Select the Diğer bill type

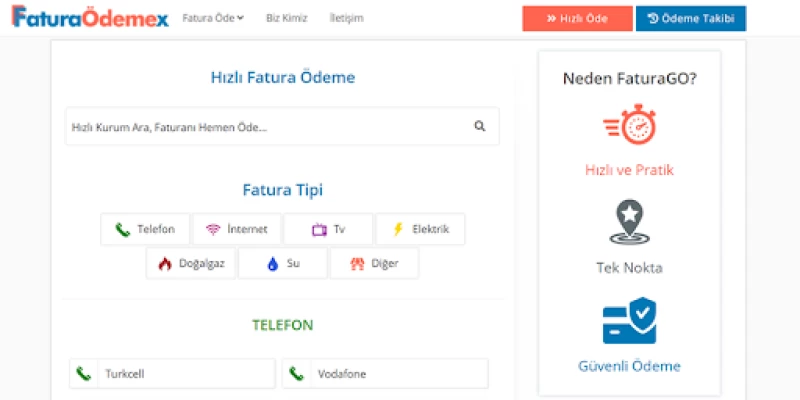point(374,264)
